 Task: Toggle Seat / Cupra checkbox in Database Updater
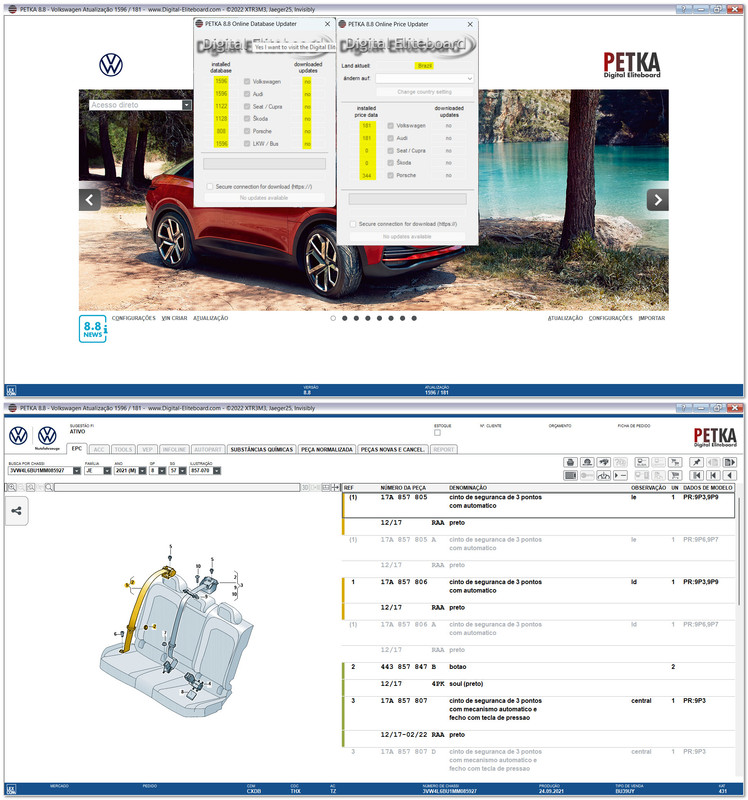[247, 107]
